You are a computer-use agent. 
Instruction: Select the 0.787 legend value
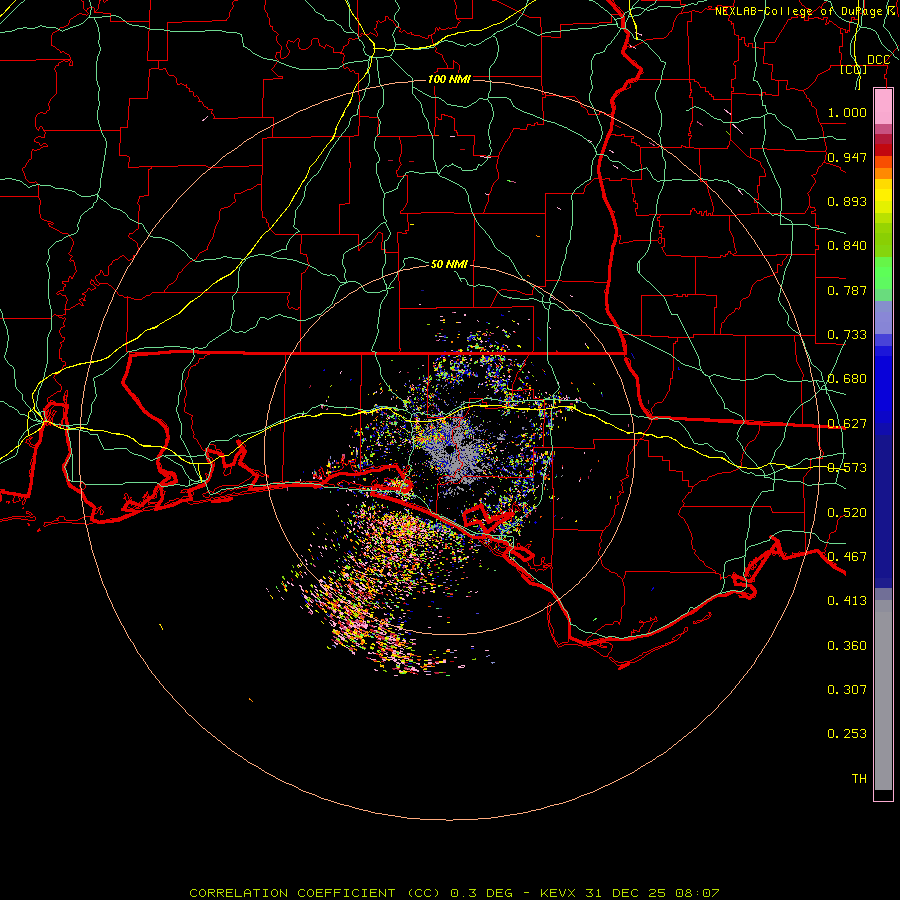(847, 290)
